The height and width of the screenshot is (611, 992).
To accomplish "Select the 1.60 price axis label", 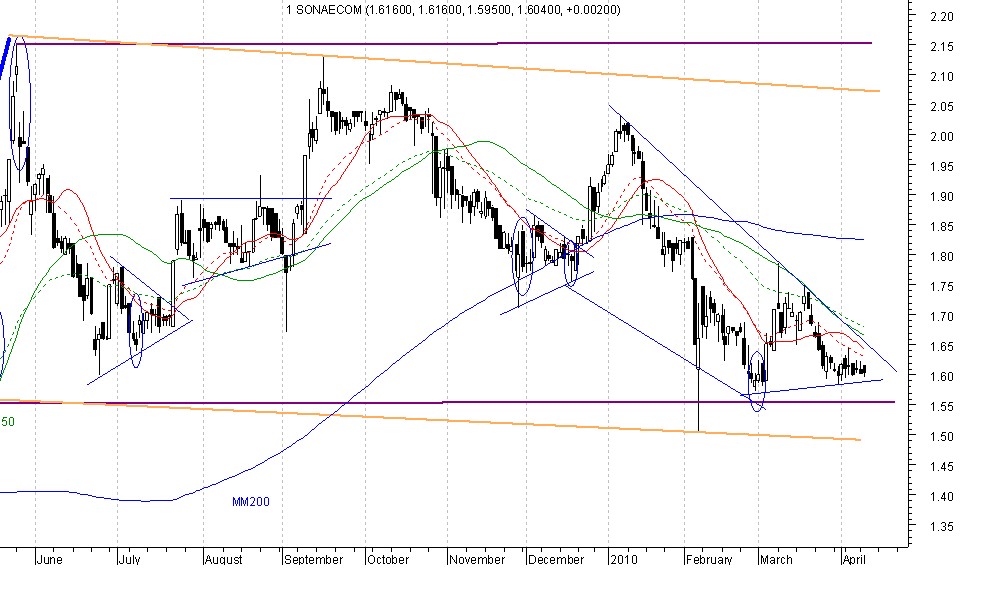I will point(941,376).
